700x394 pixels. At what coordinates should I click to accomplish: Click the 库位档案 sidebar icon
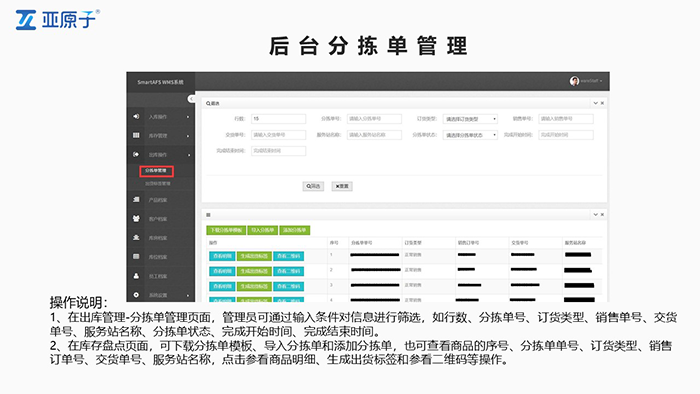[x=136, y=257]
